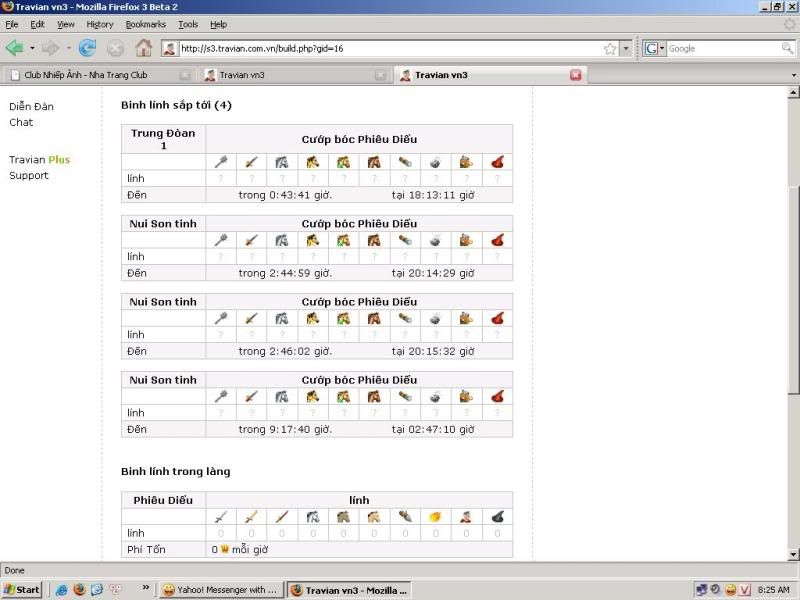This screenshot has height=600, width=800.
Task: Switch to the middle Travian vn3 tab
Action: tap(294, 75)
